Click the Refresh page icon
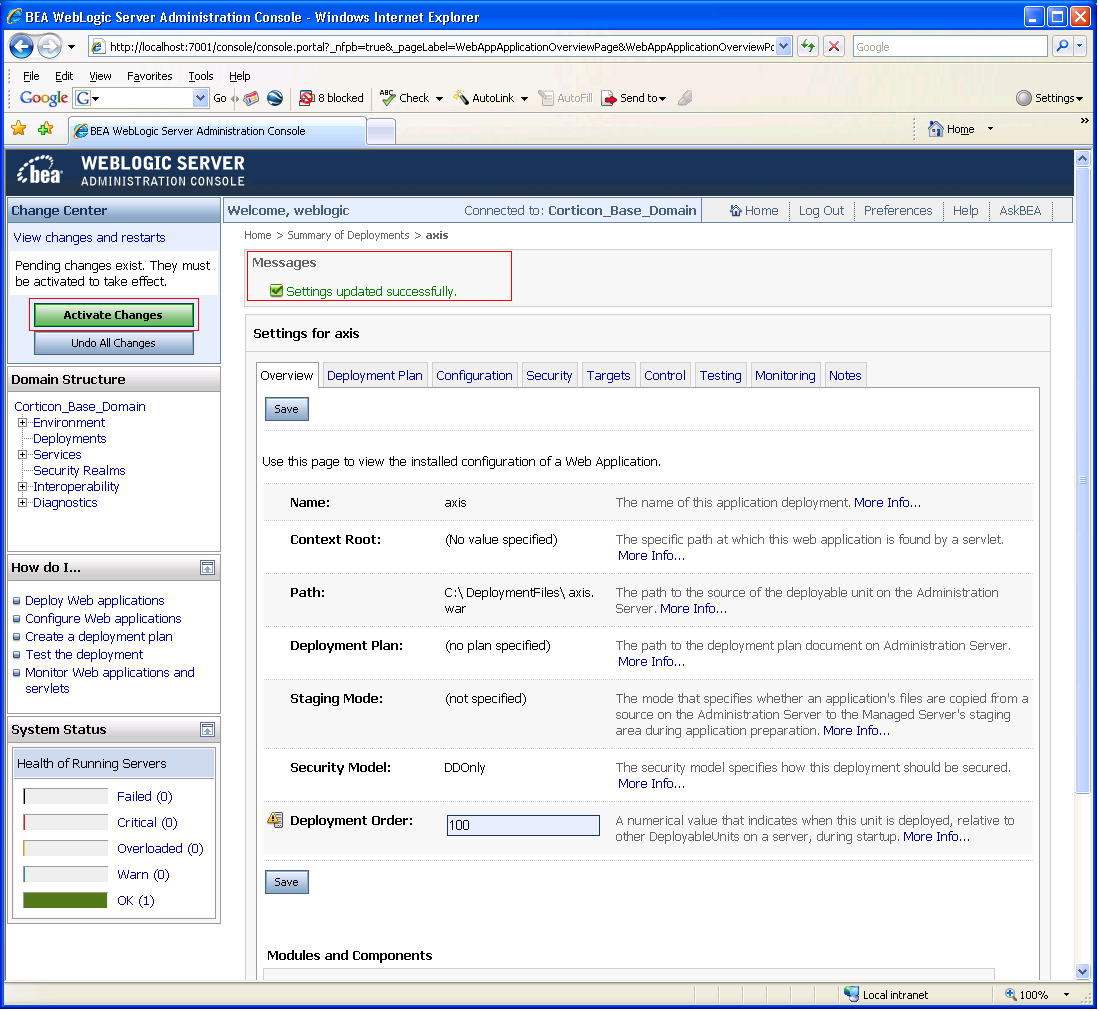The image size is (1099, 1011). [x=808, y=46]
